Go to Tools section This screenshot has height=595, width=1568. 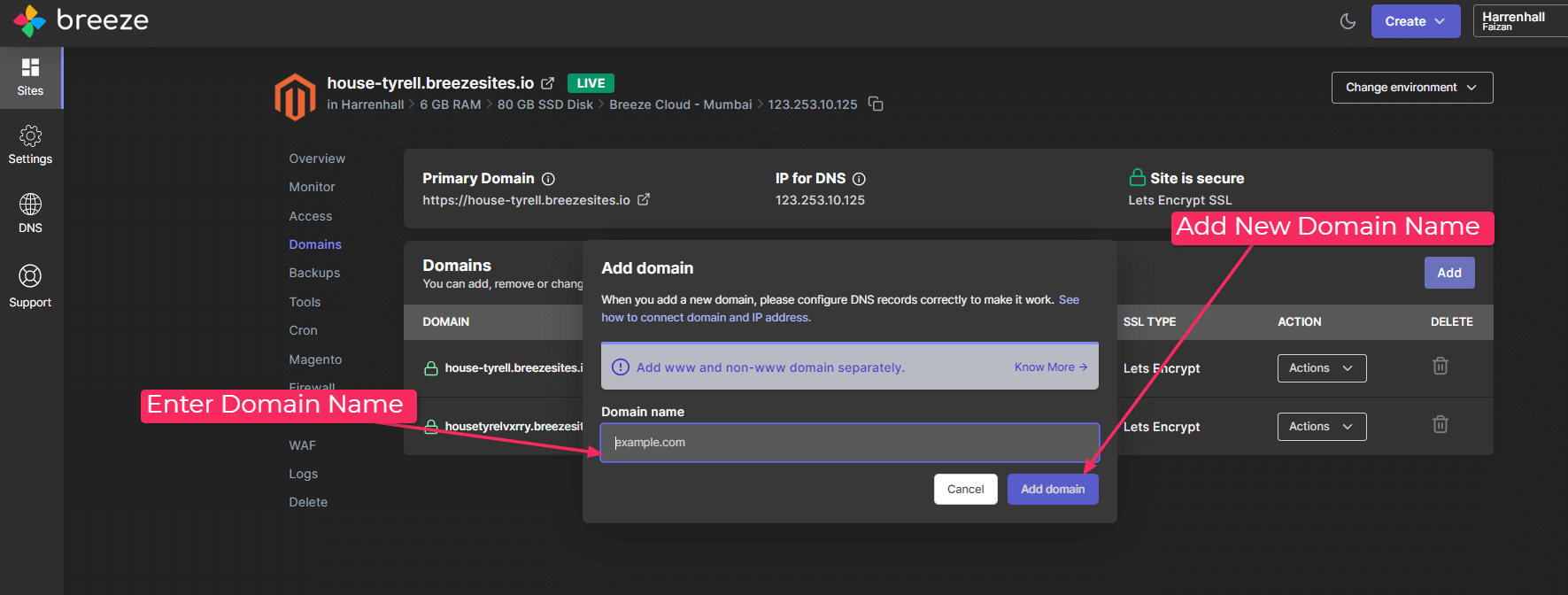click(x=305, y=302)
